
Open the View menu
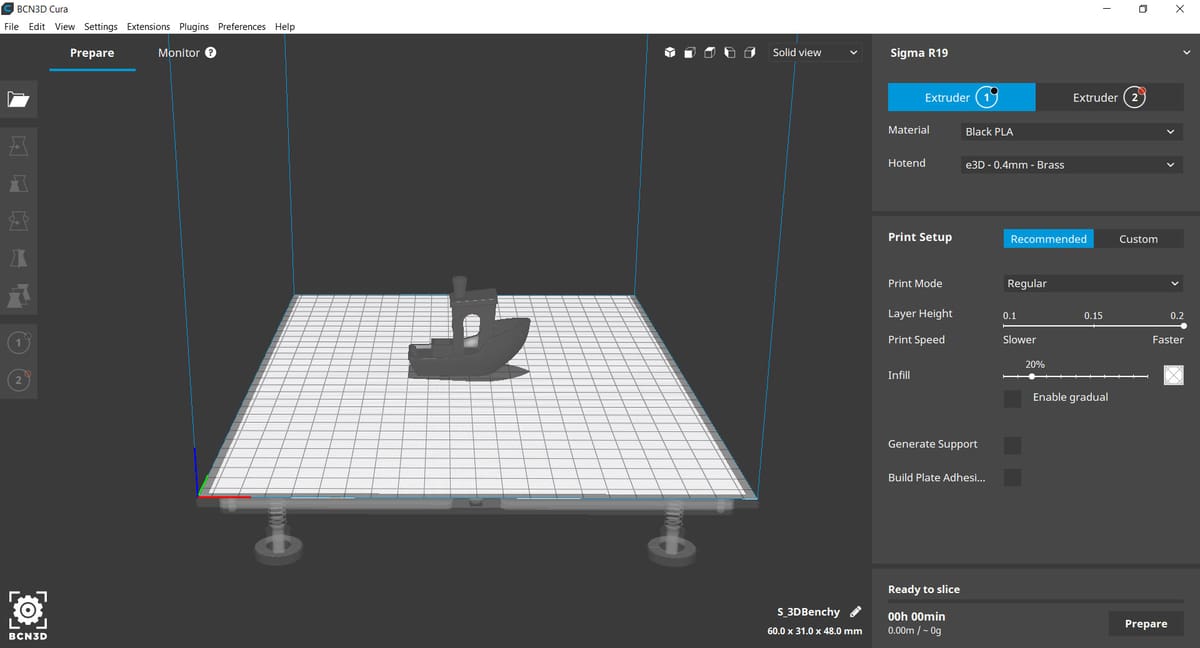(65, 27)
